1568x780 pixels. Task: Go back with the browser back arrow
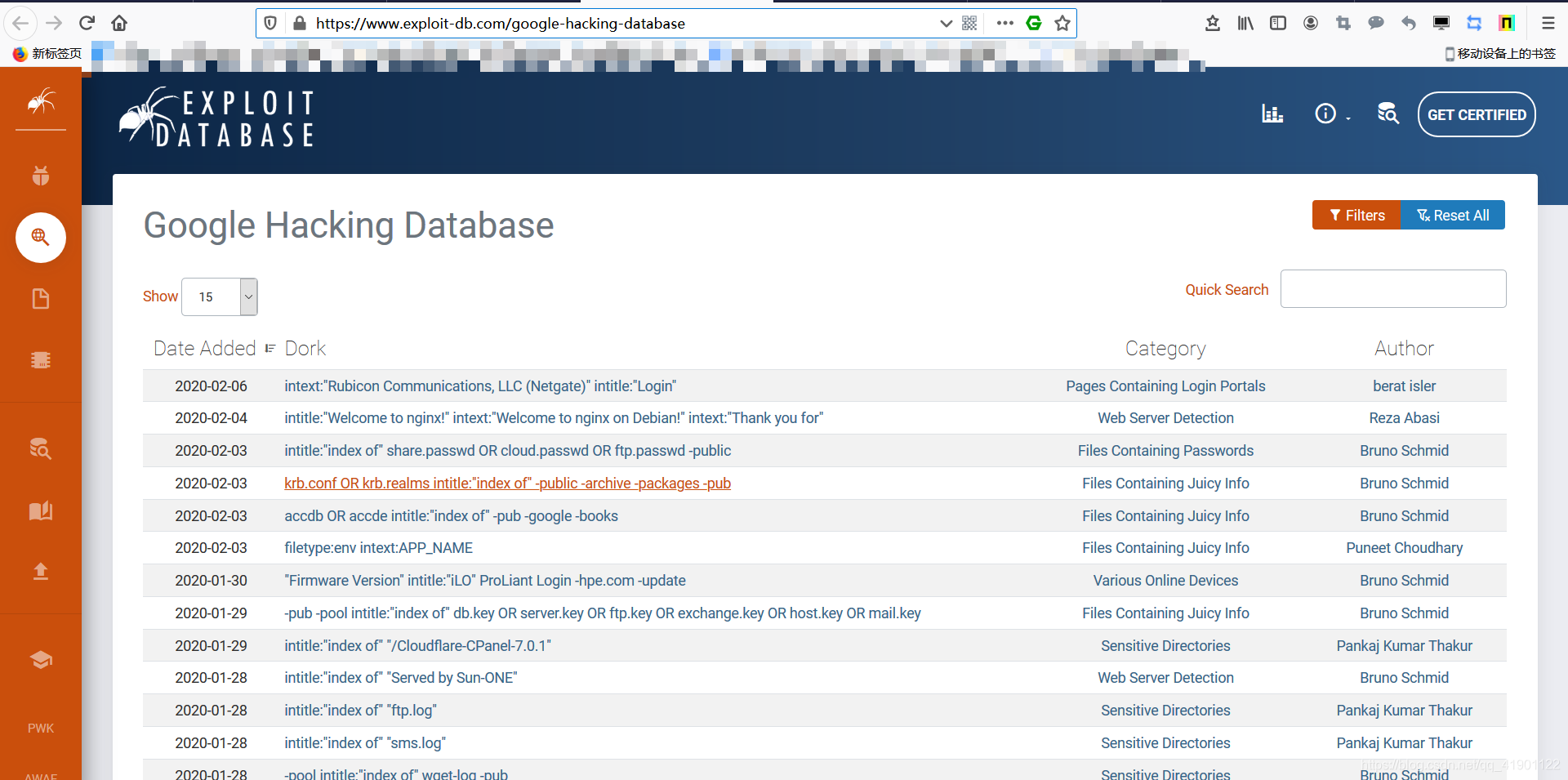21,23
